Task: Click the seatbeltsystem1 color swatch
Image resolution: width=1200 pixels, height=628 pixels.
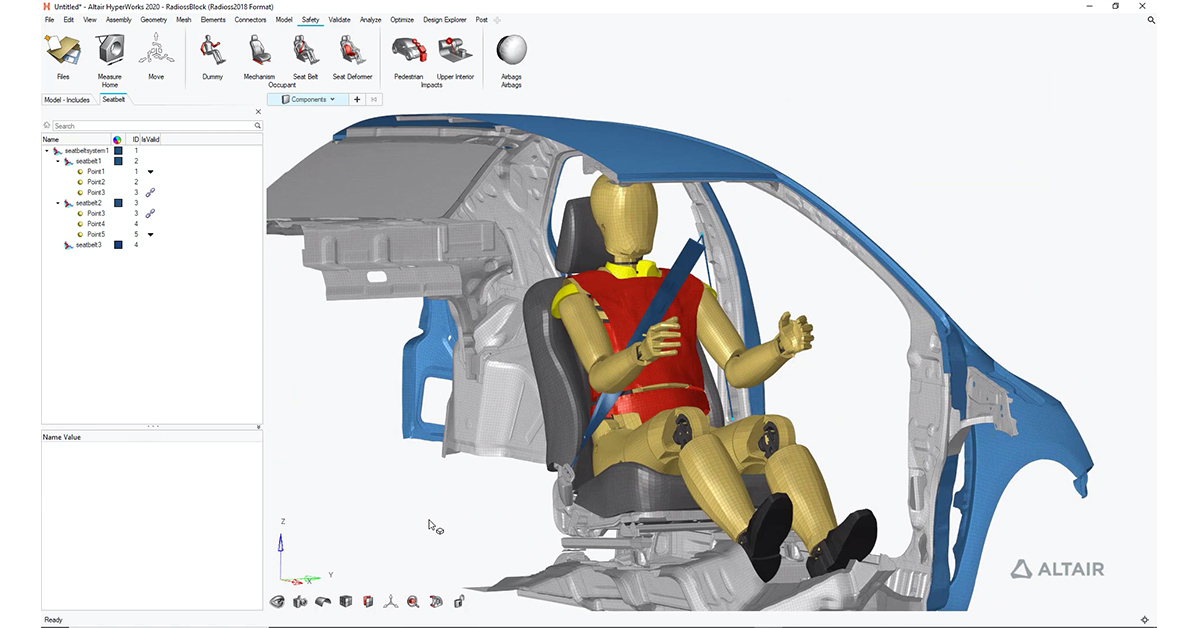Action: pyautogui.click(x=118, y=150)
